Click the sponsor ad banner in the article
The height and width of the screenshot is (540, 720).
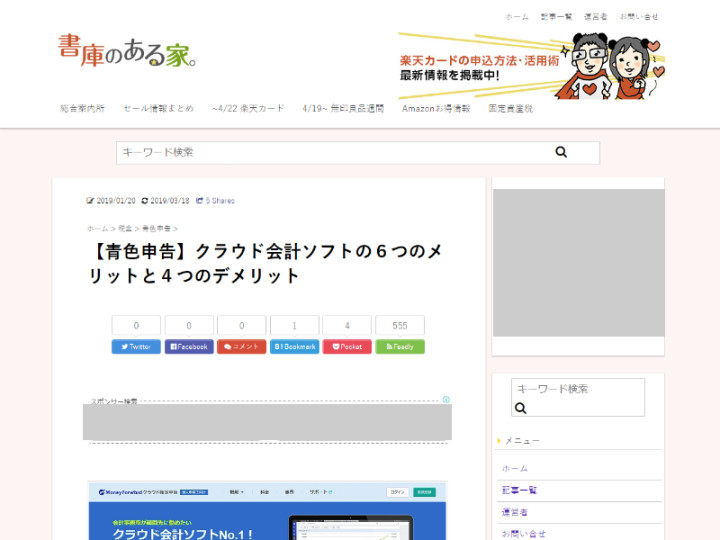pyautogui.click(x=267, y=422)
